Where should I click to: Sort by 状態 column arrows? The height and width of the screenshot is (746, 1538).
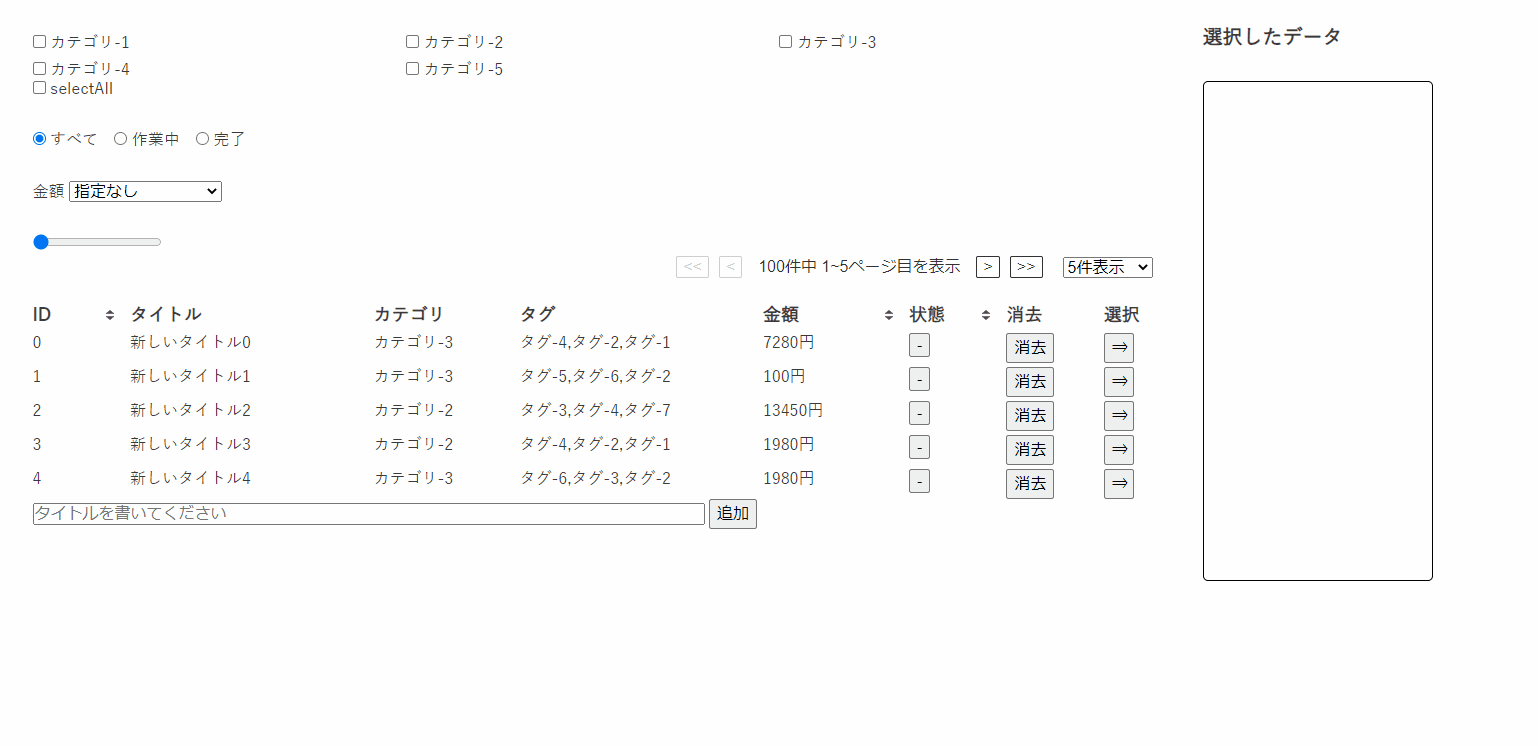pos(986,315)
